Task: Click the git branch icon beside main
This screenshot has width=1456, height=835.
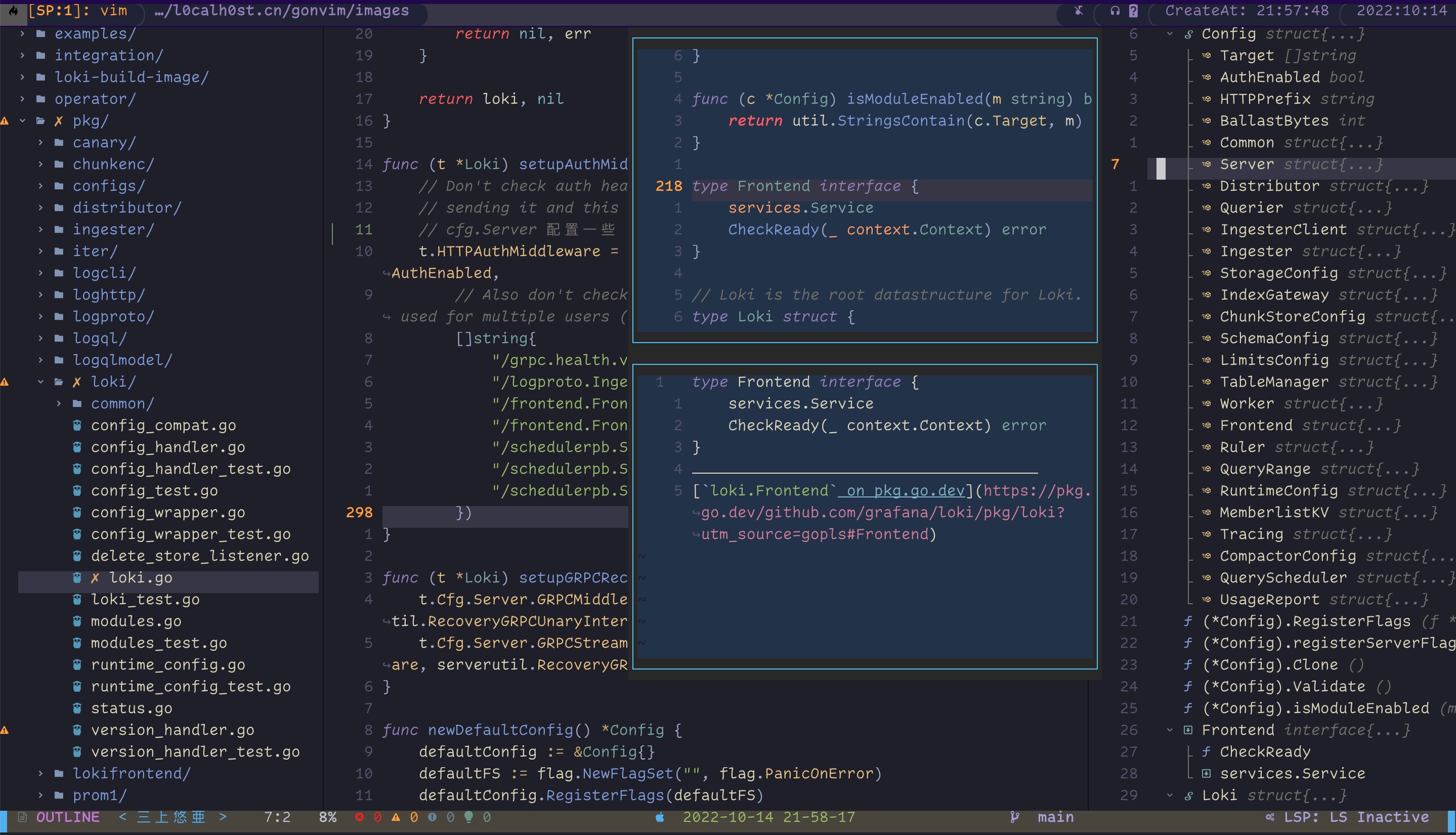Action: (1015, 817)
